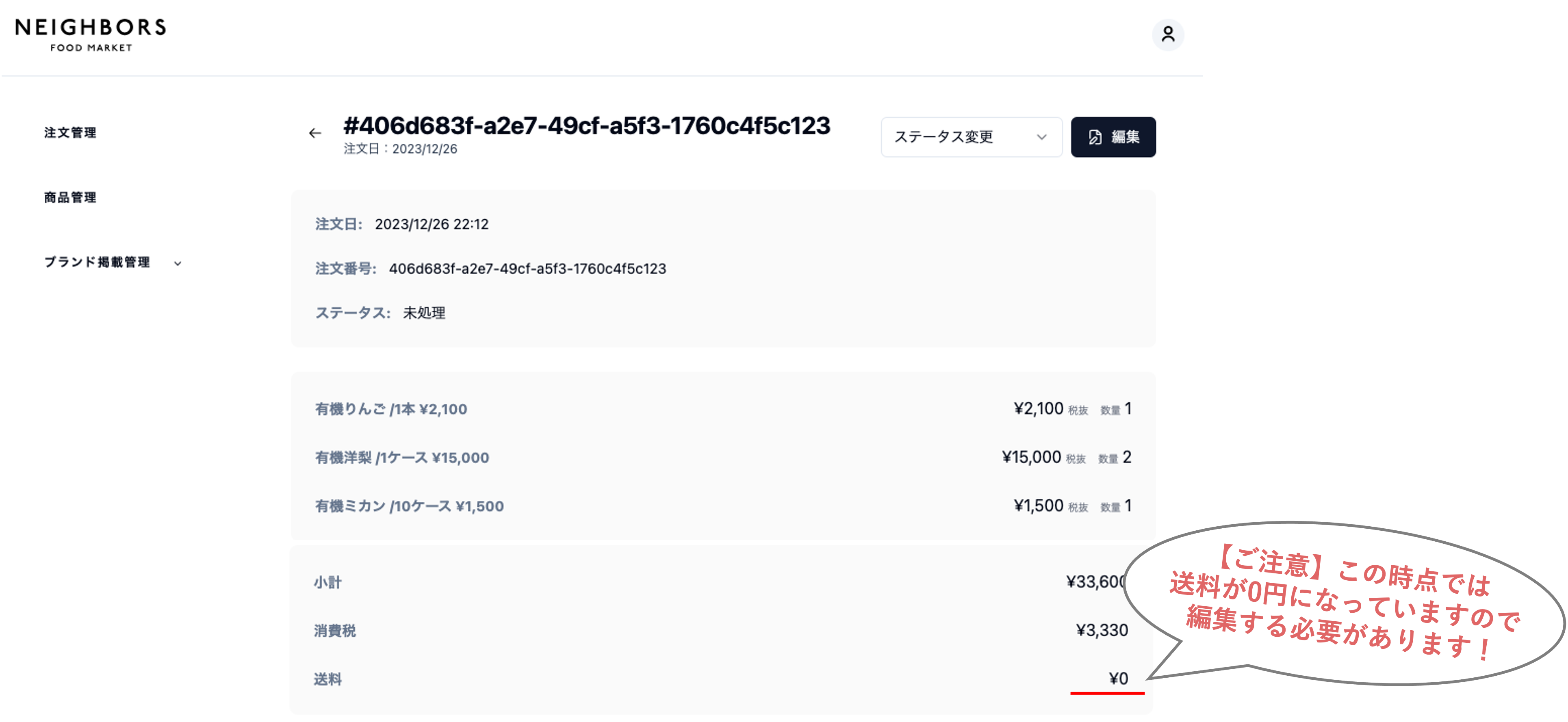Click the order date value 2023/12/26 22:12
The height and width of the screenshot is (722, 1568).
[x=432, y=225]
